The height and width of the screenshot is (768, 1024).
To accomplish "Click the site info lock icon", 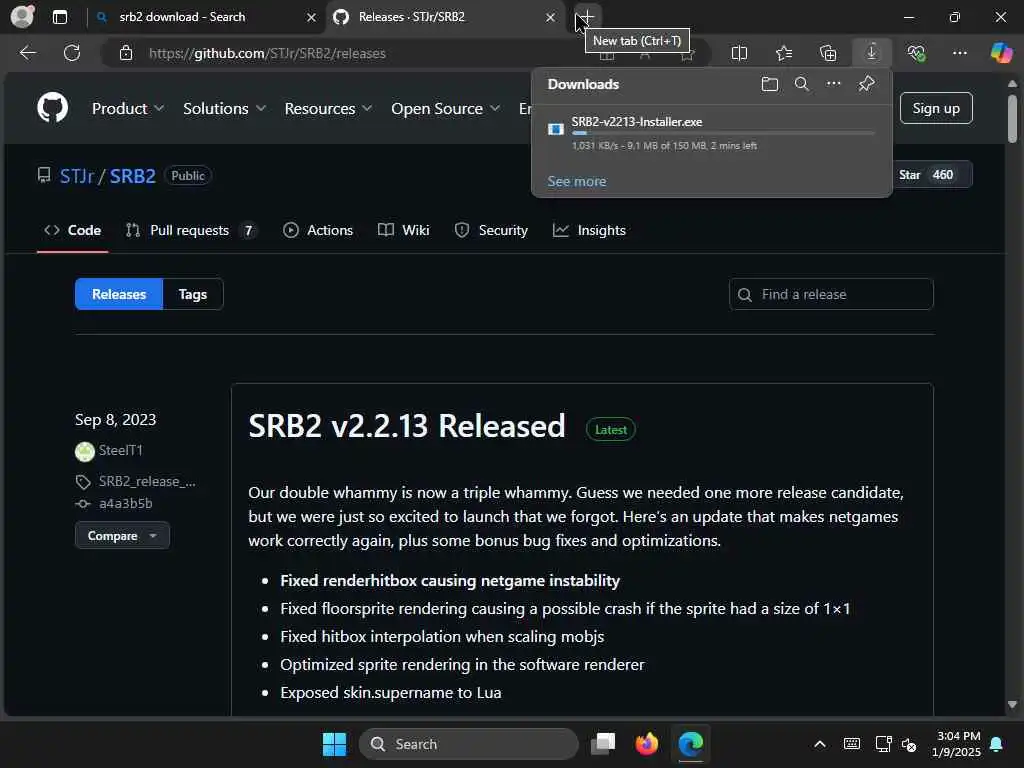I will [126, 53].
